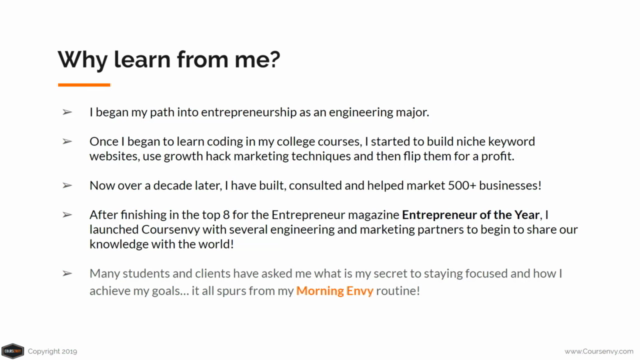
Task: Click the orange 'Morning Envy' text
Action: [335, 291]
